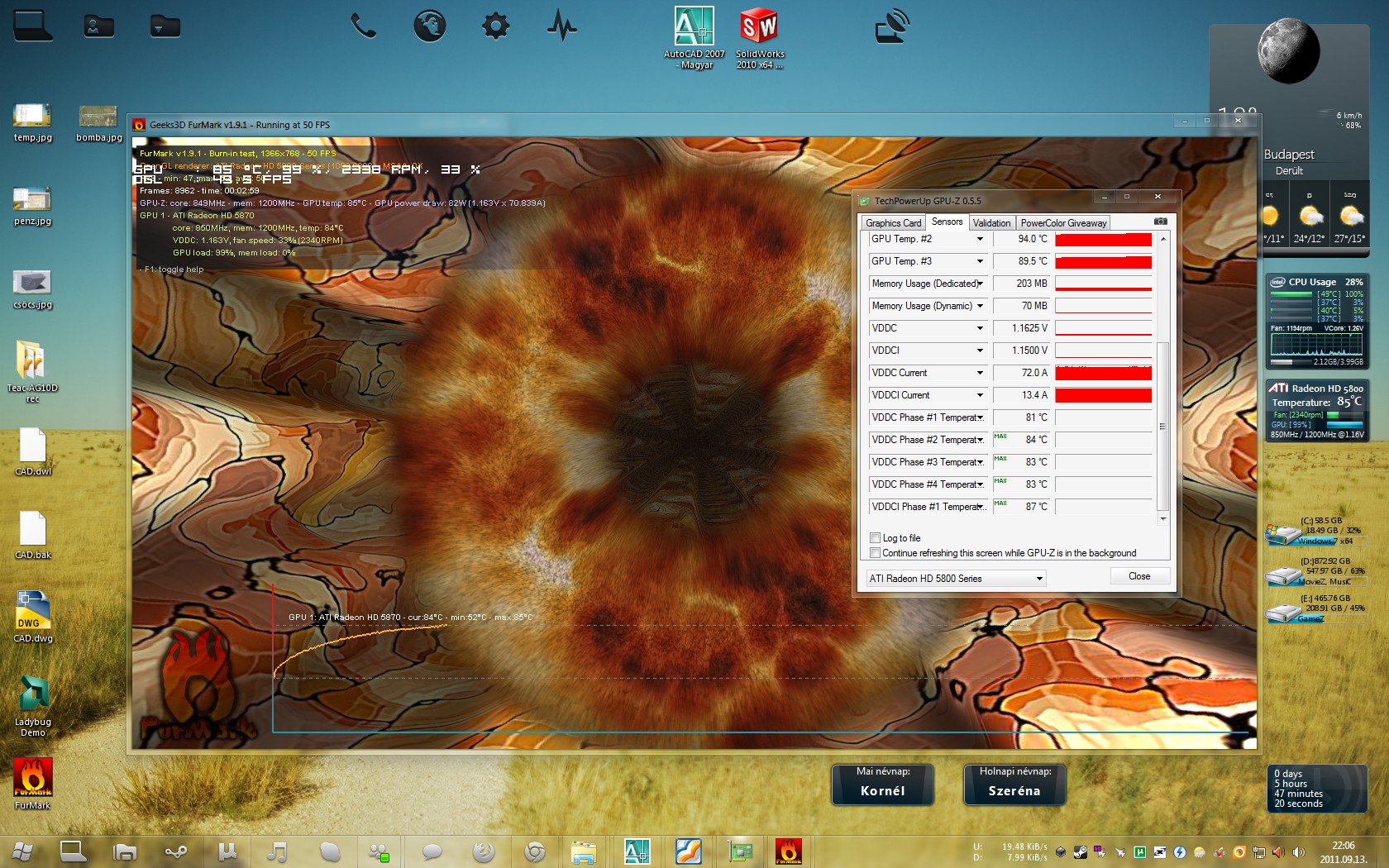The image size is (1389, 868).
Task: Click the VDDC Current red graph bar
Action: coord(1103,374)
